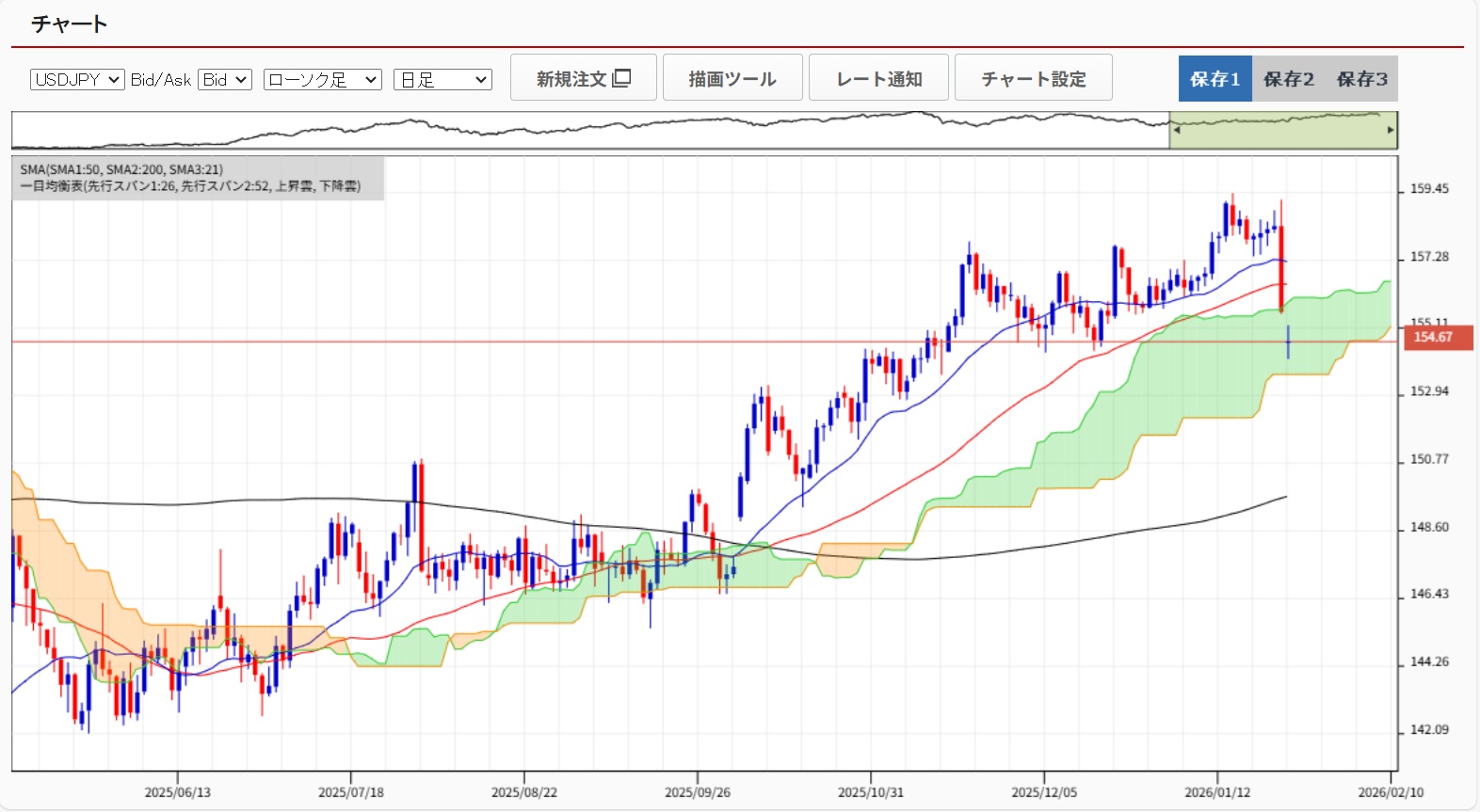This screenshot has width=1480, height=812.
Task: Open the 描画ツール drawing tools
Action: click(732, 78)
